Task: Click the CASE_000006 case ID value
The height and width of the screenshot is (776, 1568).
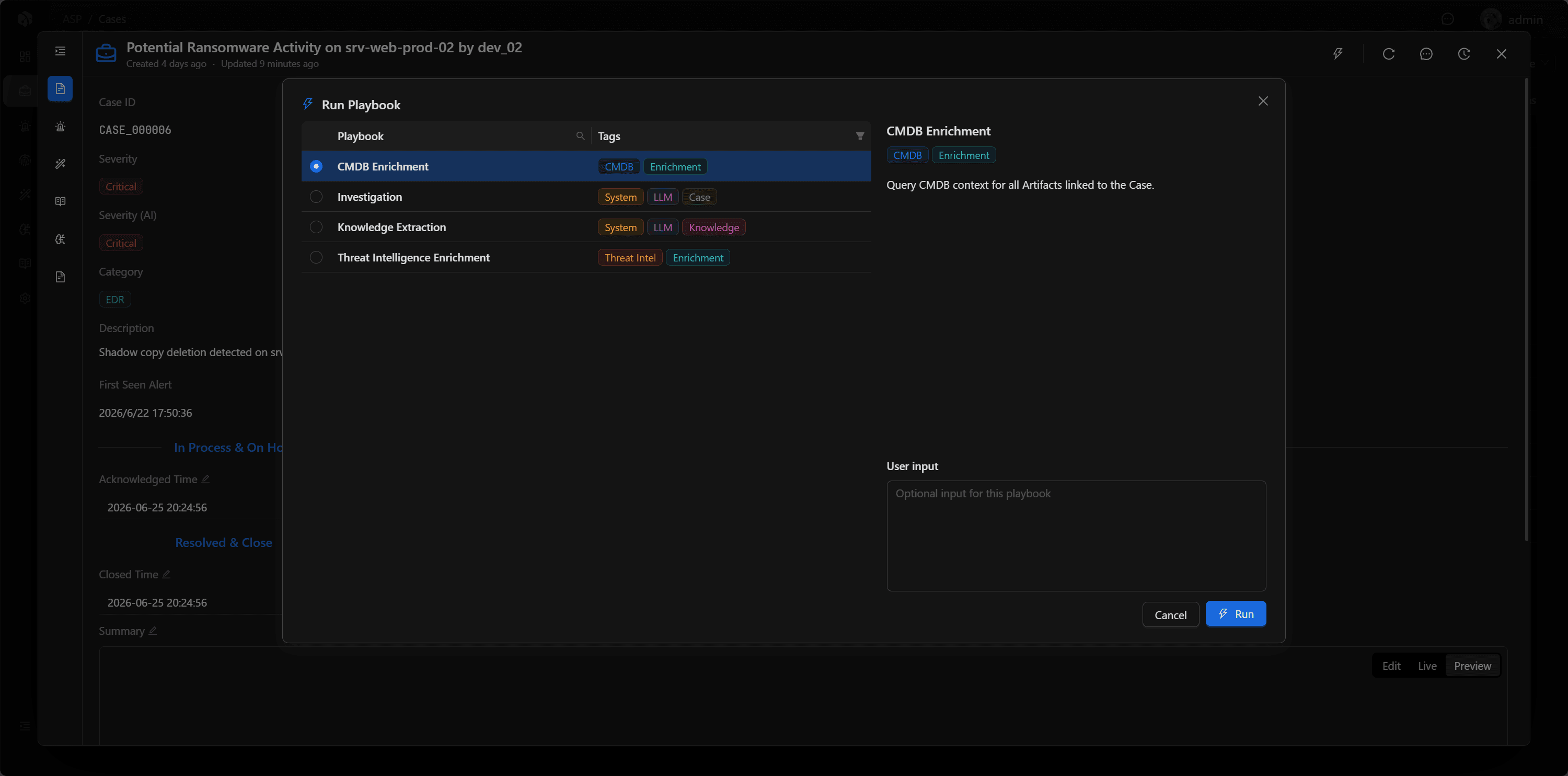Action: click(135, 130)
